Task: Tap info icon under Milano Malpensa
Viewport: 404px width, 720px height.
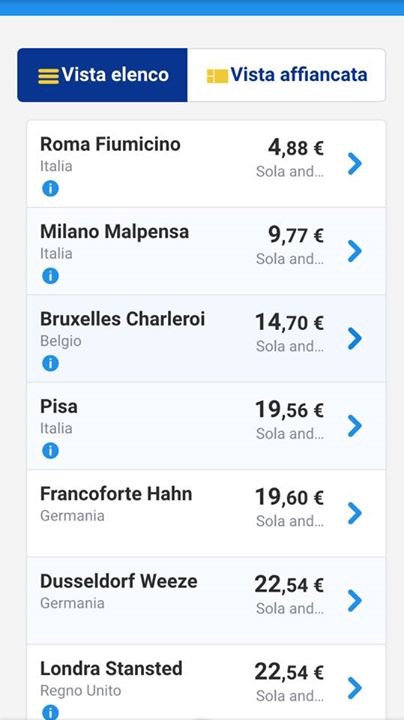Action: pyautogui.click(x=50, y=276)
